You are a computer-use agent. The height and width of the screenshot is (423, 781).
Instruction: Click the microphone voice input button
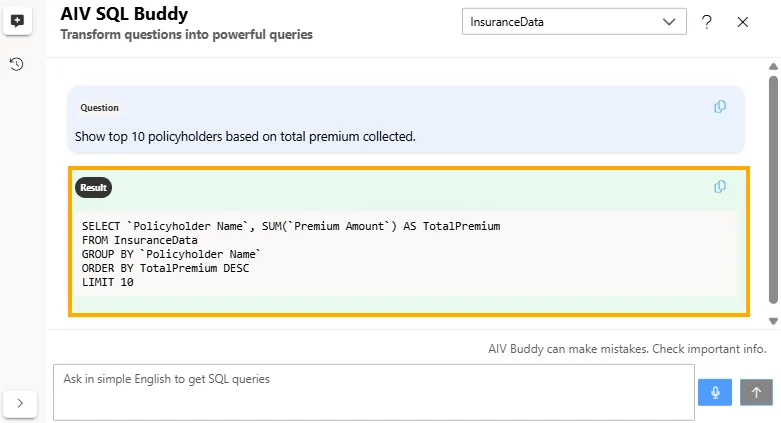pos(715,392)
